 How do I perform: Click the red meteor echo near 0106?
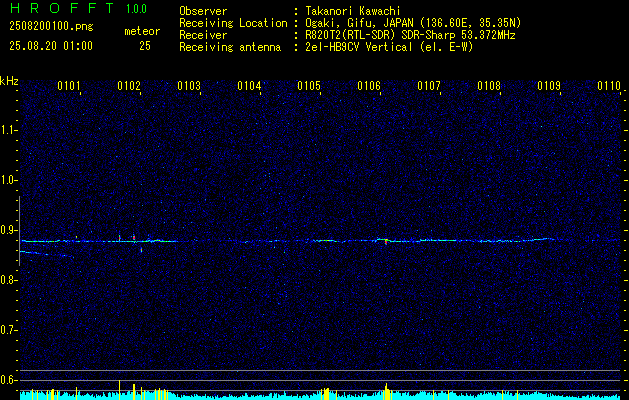tap(386, 242)
